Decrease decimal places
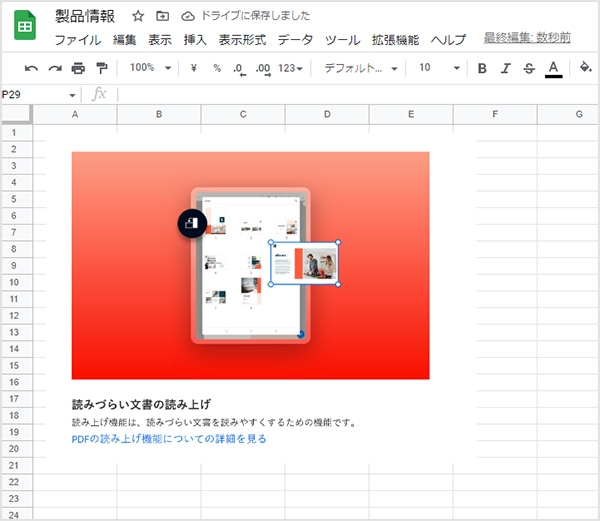Image resolution: width=600 pixels, height=521 pixels. coord(240,69)
